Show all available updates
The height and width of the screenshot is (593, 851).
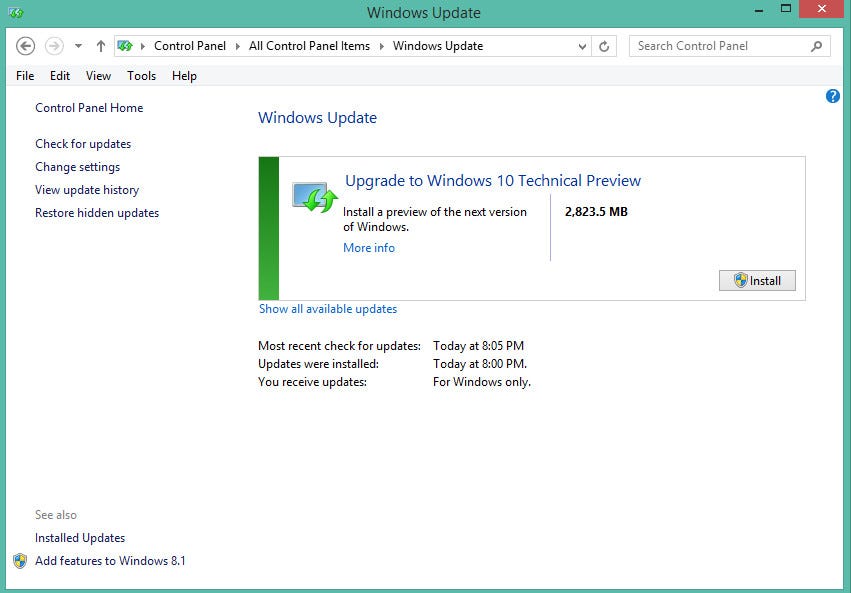tap(328, 309)
